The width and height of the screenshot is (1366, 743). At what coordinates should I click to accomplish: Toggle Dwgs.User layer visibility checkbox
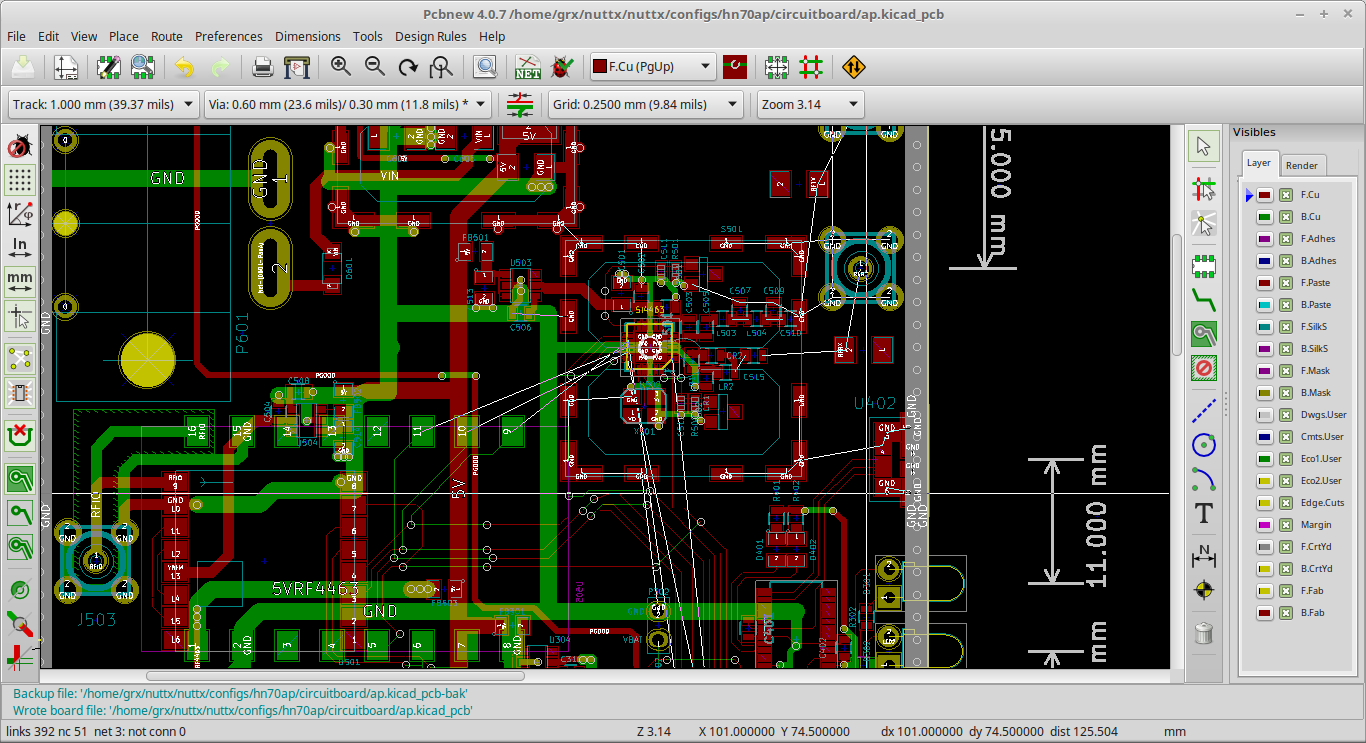click(1286, 415)
